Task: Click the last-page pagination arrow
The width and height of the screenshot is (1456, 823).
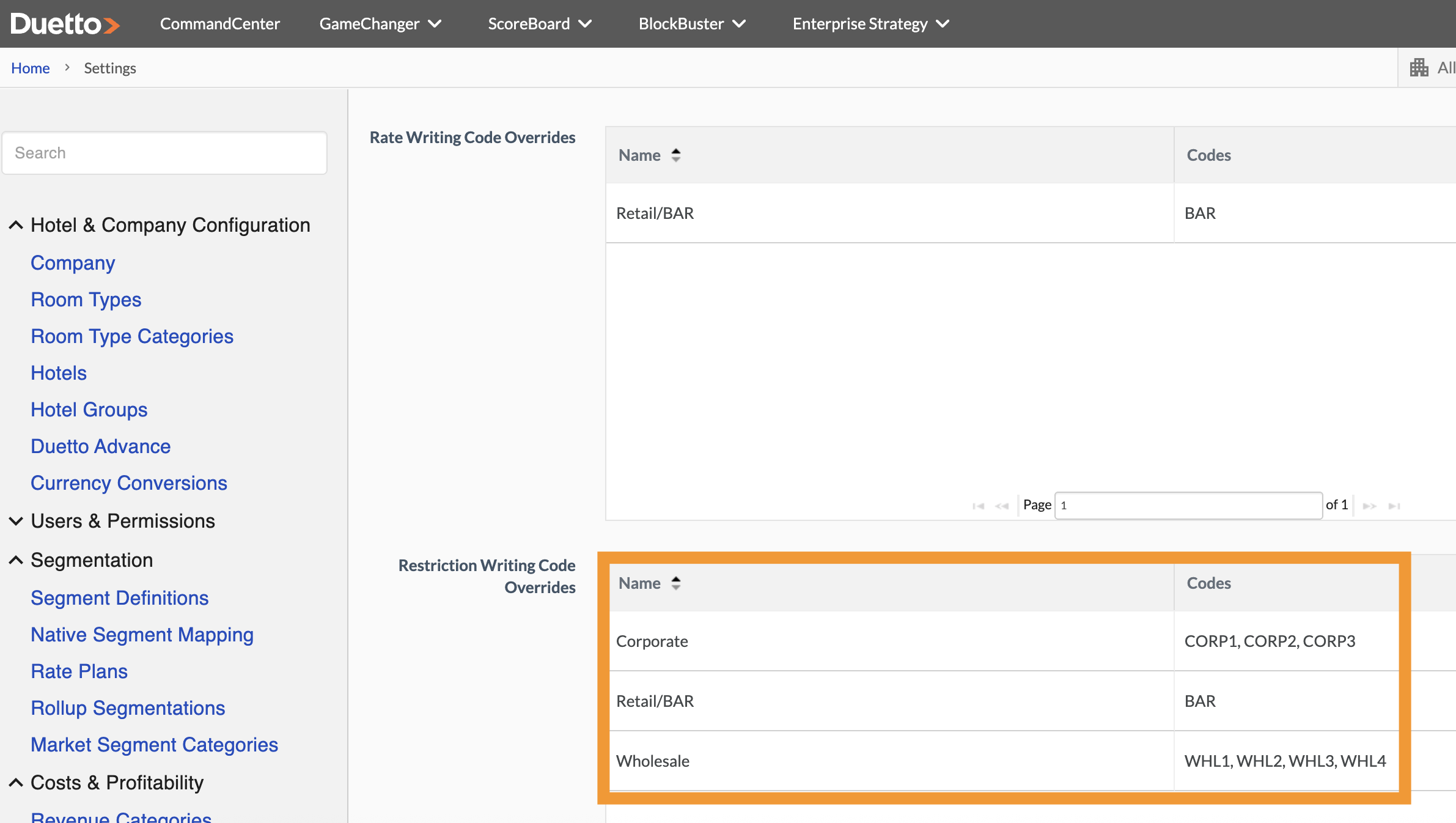Action: point(1393,505)
